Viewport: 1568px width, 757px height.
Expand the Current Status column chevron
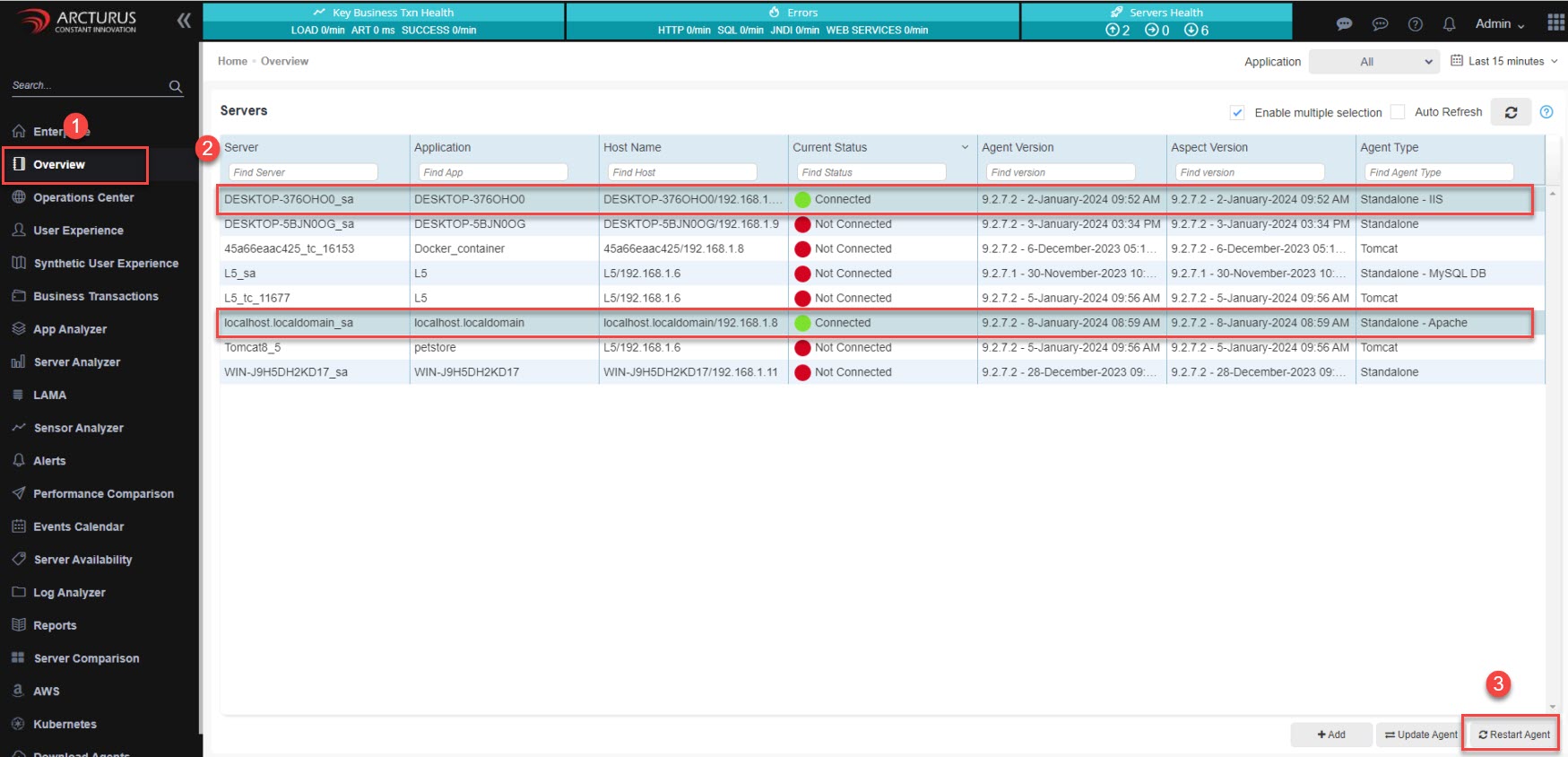point(966,147)
